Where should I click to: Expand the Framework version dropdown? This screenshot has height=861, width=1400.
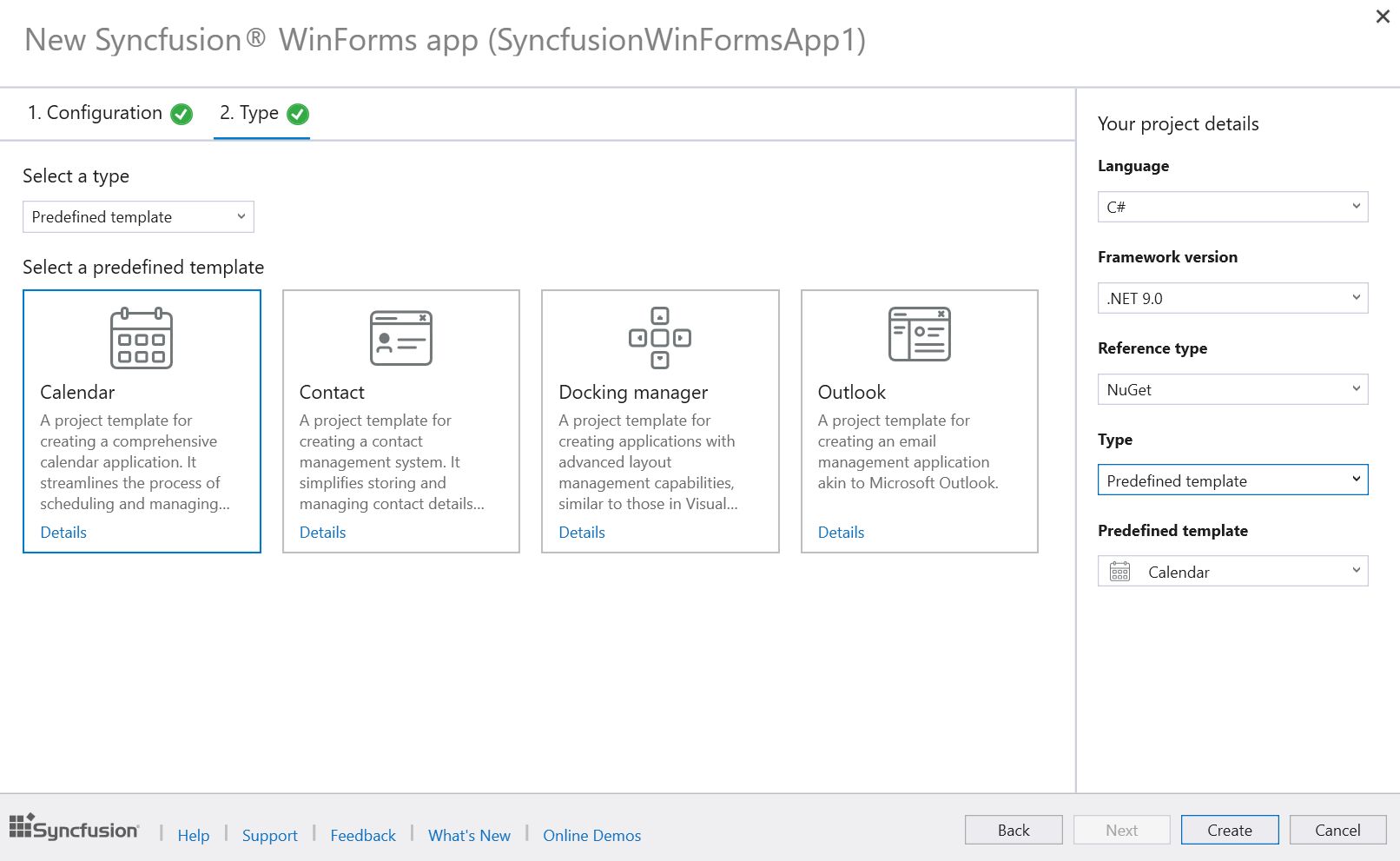pyautogui.click(x=1232, y=298)
